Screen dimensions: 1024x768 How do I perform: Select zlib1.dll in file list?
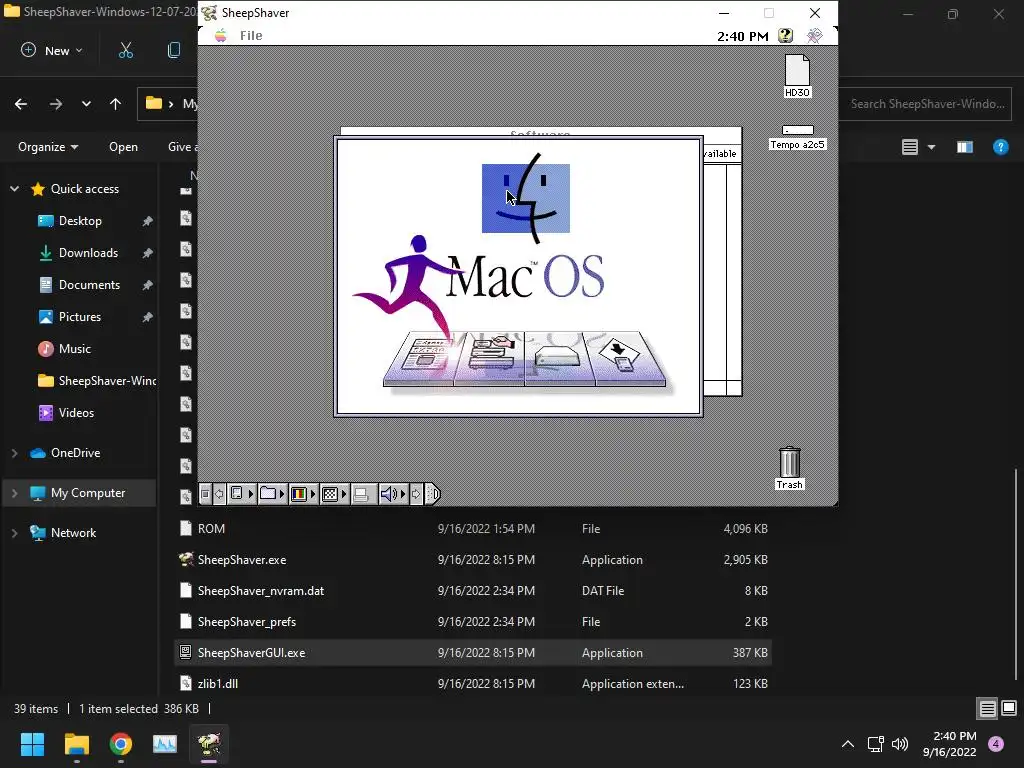(473, 684)
